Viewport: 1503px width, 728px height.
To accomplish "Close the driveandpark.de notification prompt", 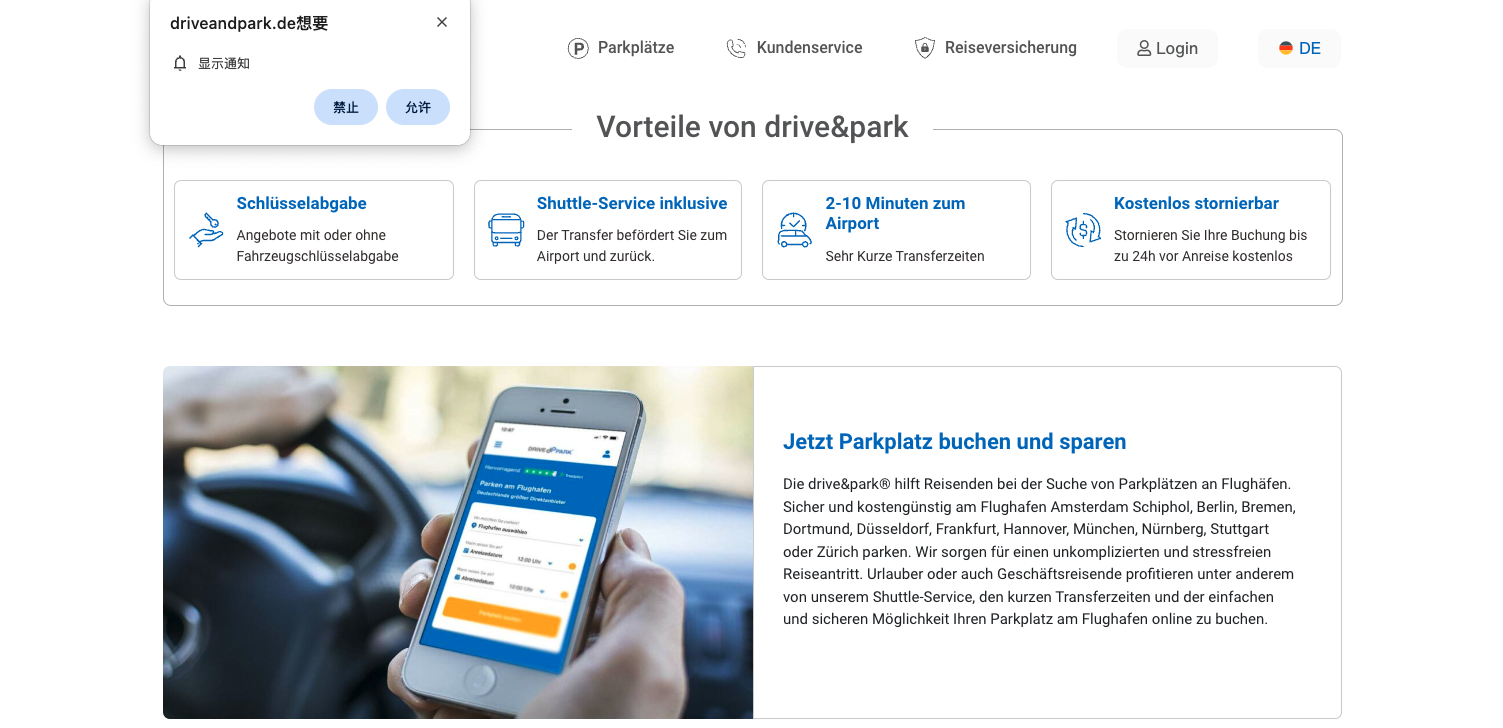I will 442,22.
